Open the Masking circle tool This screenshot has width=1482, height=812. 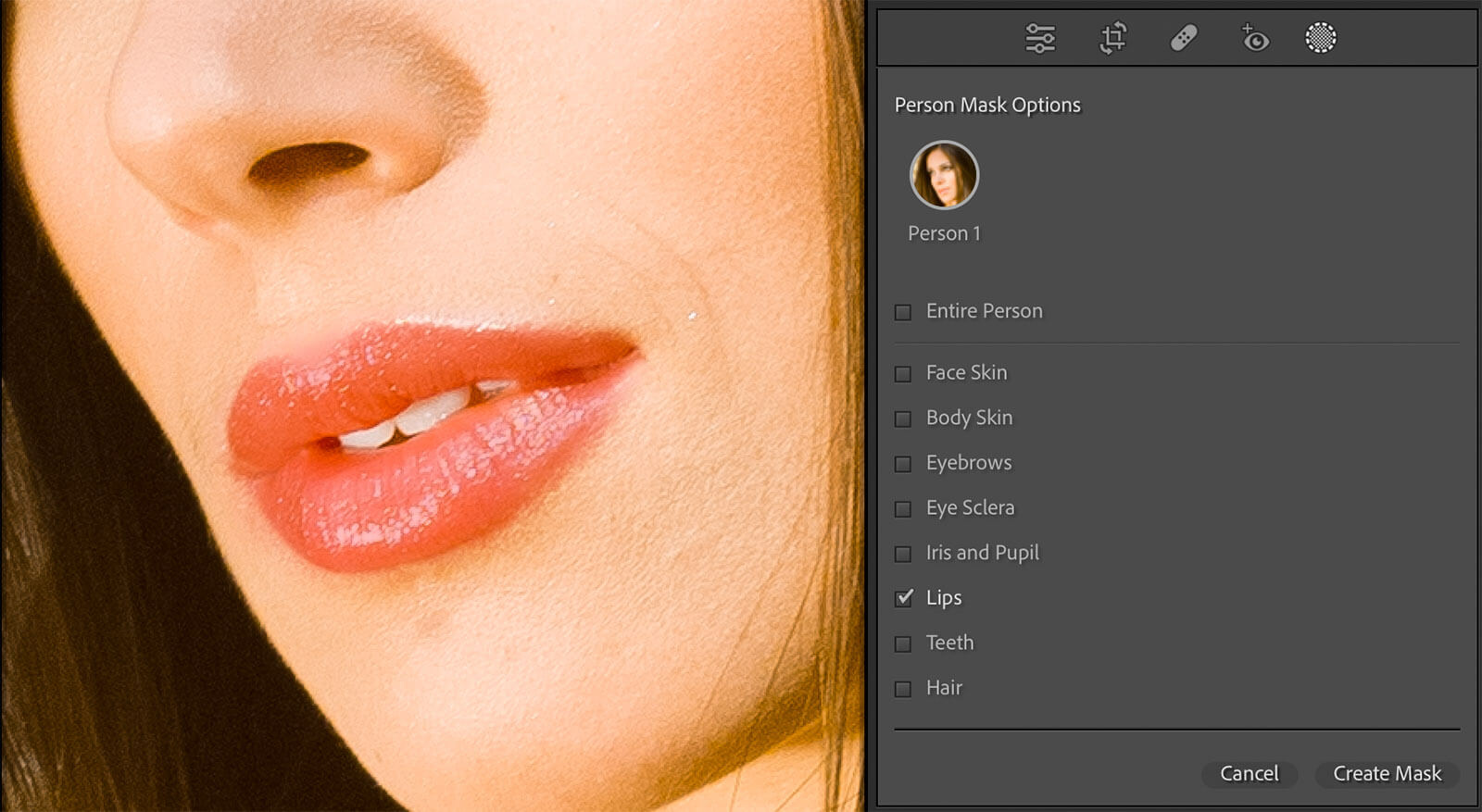1321,38
